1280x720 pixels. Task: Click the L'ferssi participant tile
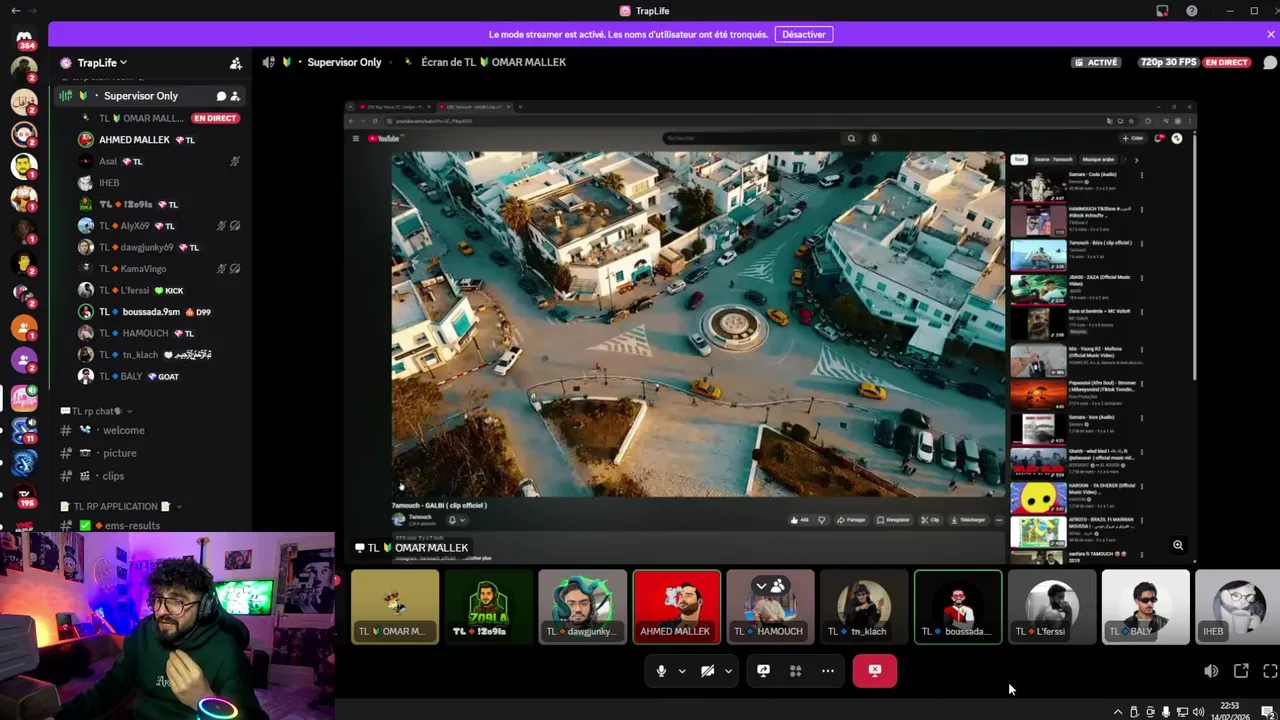click(x=1051, y=606)
